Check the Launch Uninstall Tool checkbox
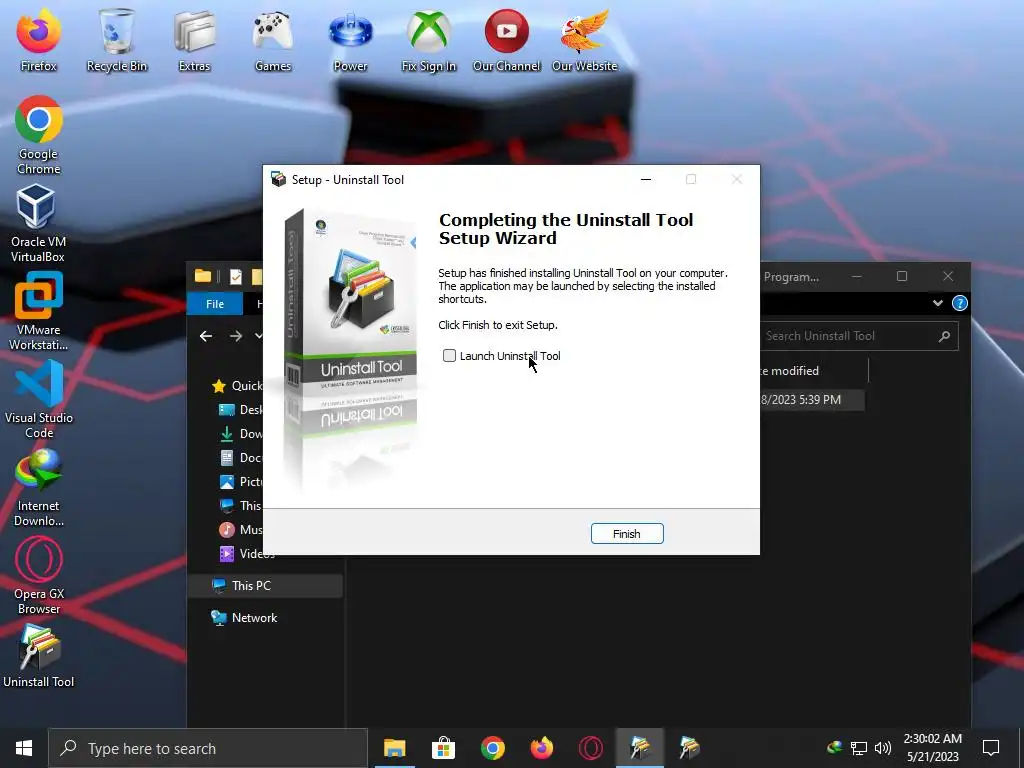Screen dimensions: 1024x768 coord(449,355)
